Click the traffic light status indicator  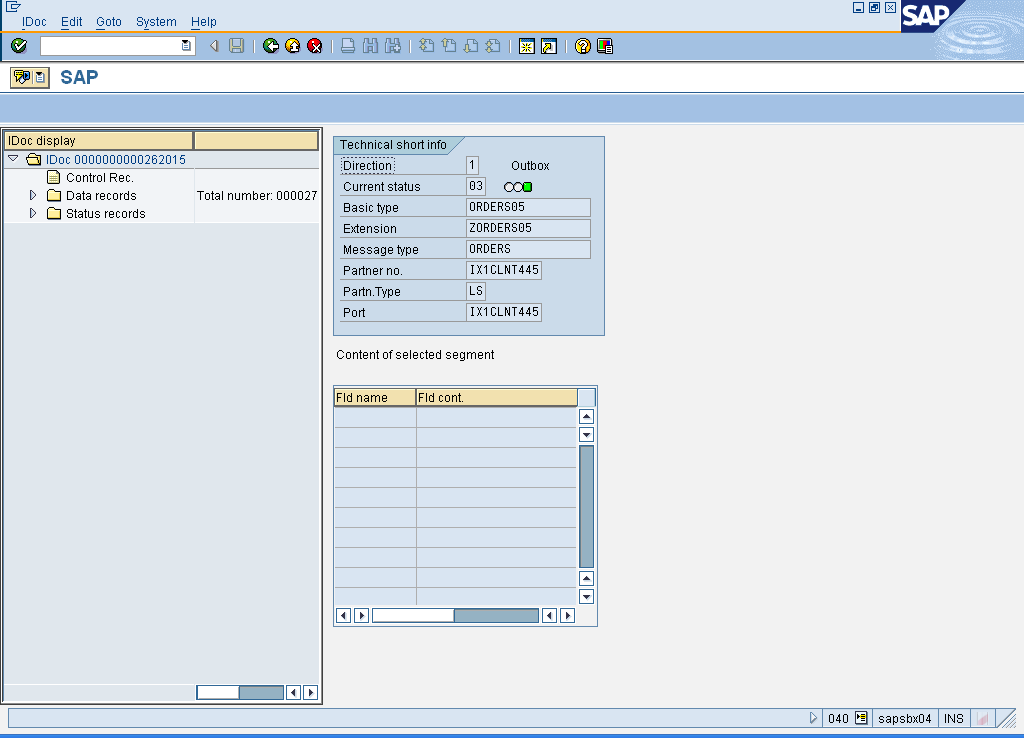coord(518,187)
